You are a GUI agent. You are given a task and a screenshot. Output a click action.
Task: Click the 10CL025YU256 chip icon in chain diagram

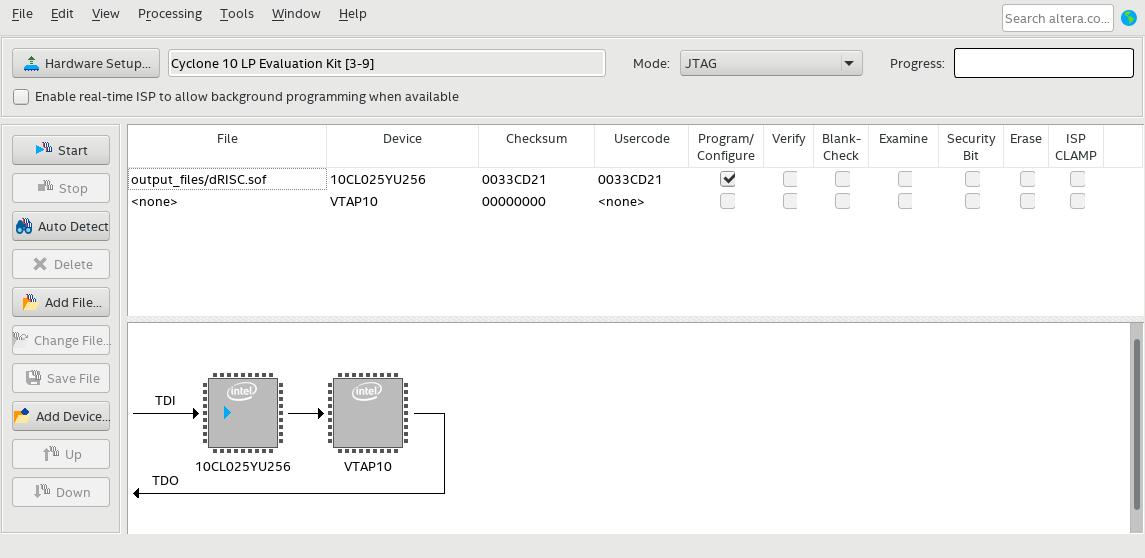coord(242,413)
